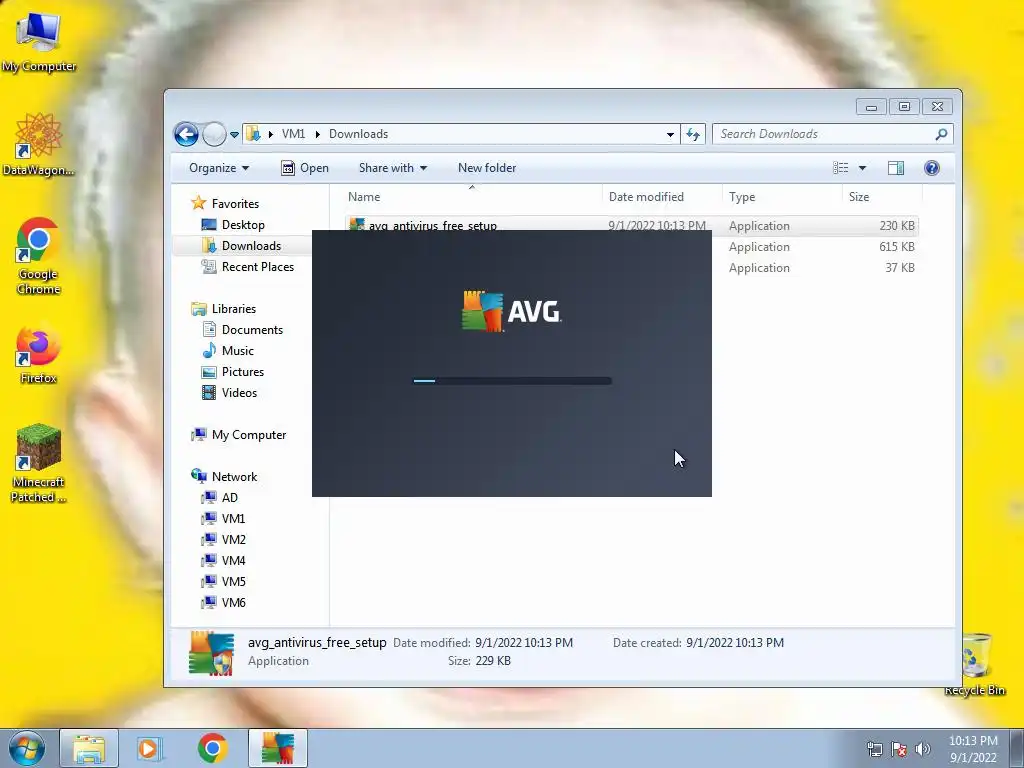1024x768 pixels.
Task: Click the network icon in system tray
Action: pos(874,749)
